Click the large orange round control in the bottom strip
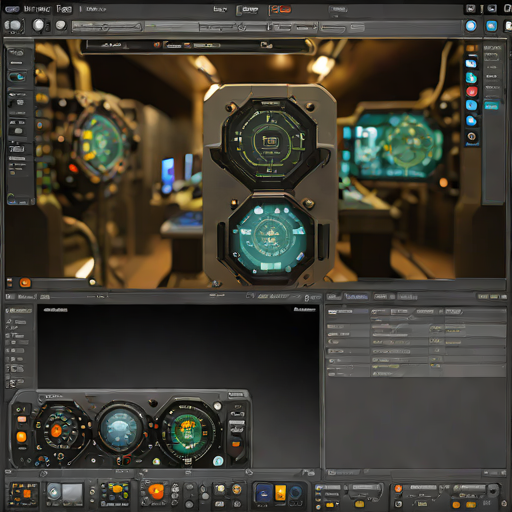Image resolution: width=512 pixels, height=512 pixels. (x=156, y=491)
